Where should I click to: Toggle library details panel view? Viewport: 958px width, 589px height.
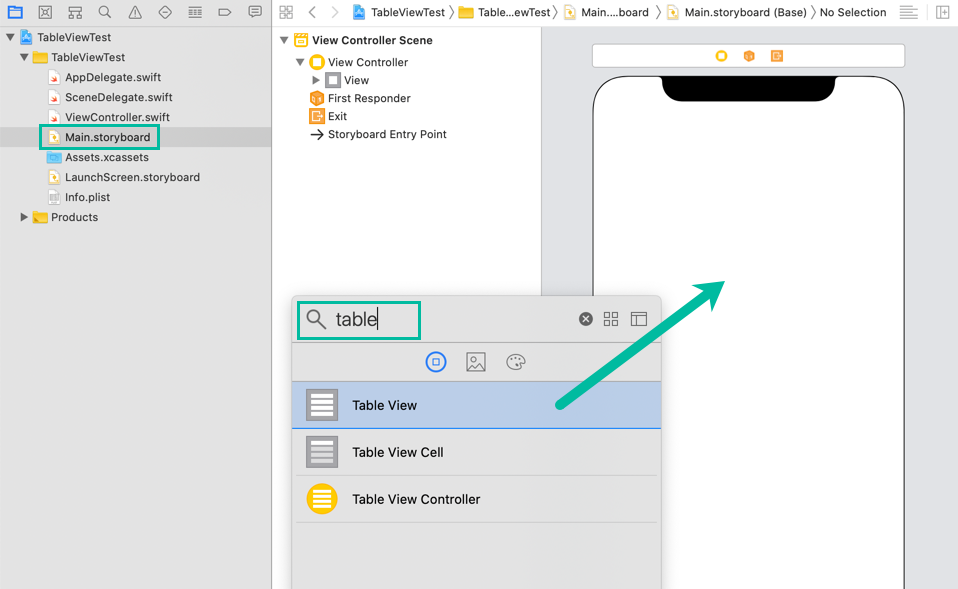[639, 319]
